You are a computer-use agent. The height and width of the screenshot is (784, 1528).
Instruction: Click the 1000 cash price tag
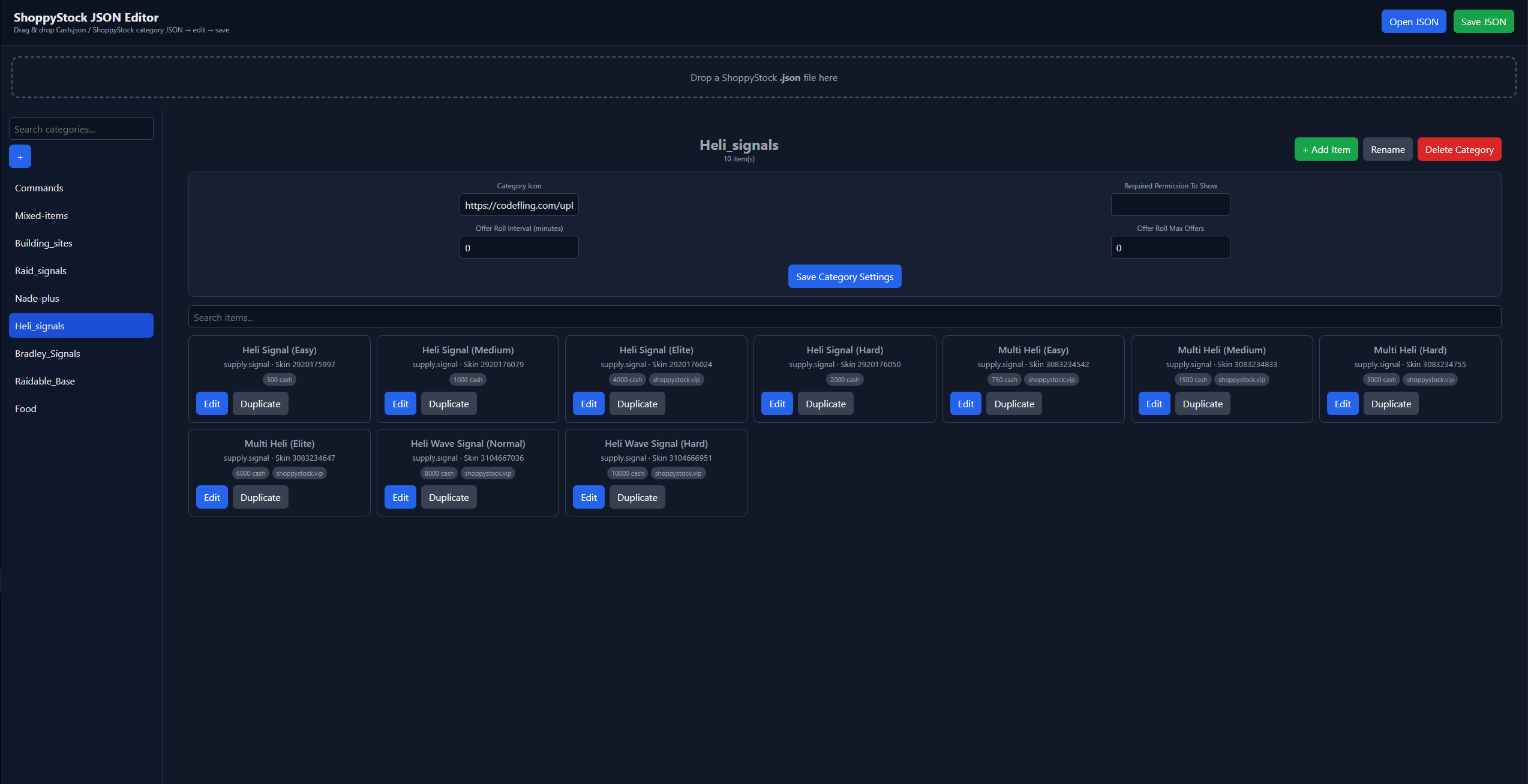point(468,380)
